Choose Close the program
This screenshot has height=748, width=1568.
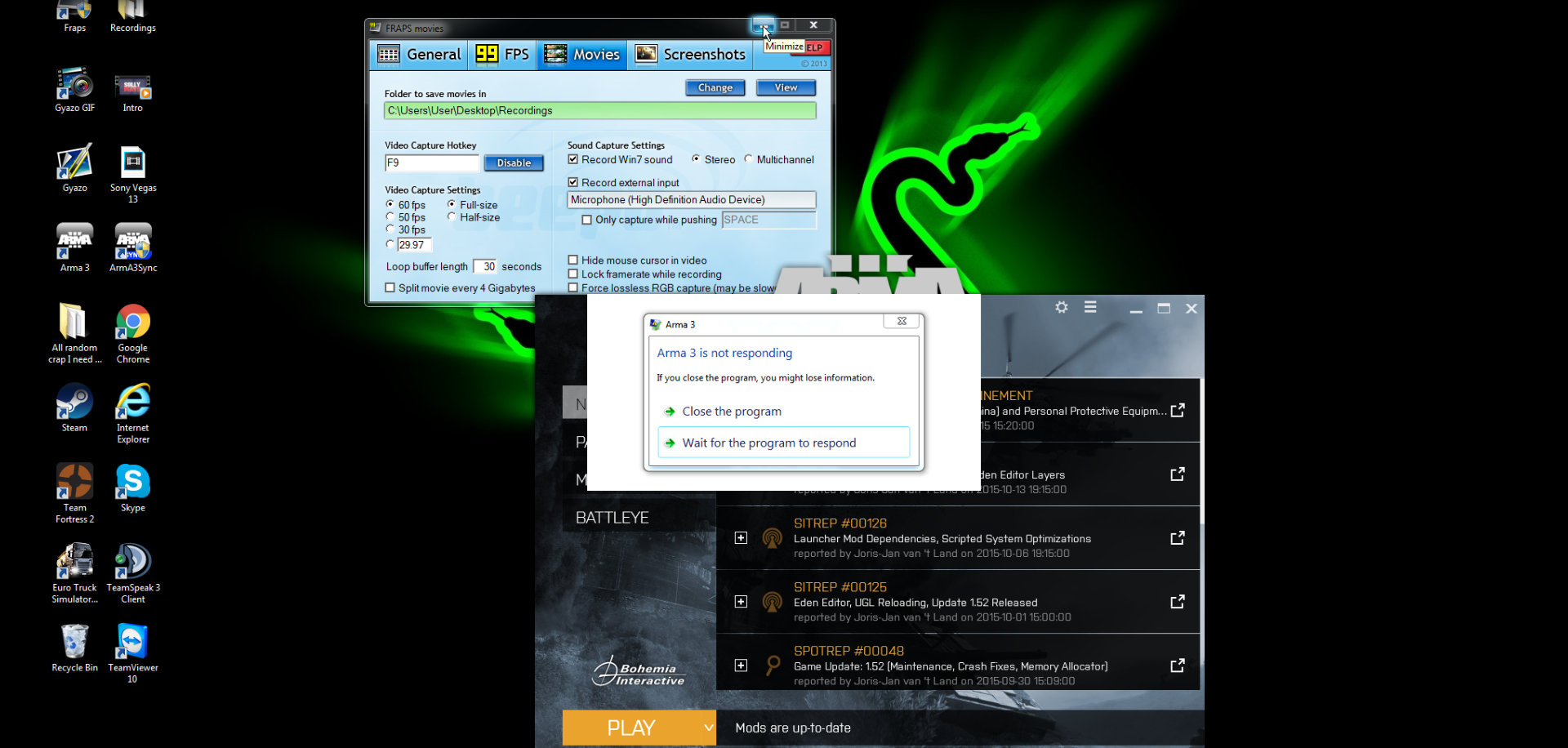[x=784, y=412]
